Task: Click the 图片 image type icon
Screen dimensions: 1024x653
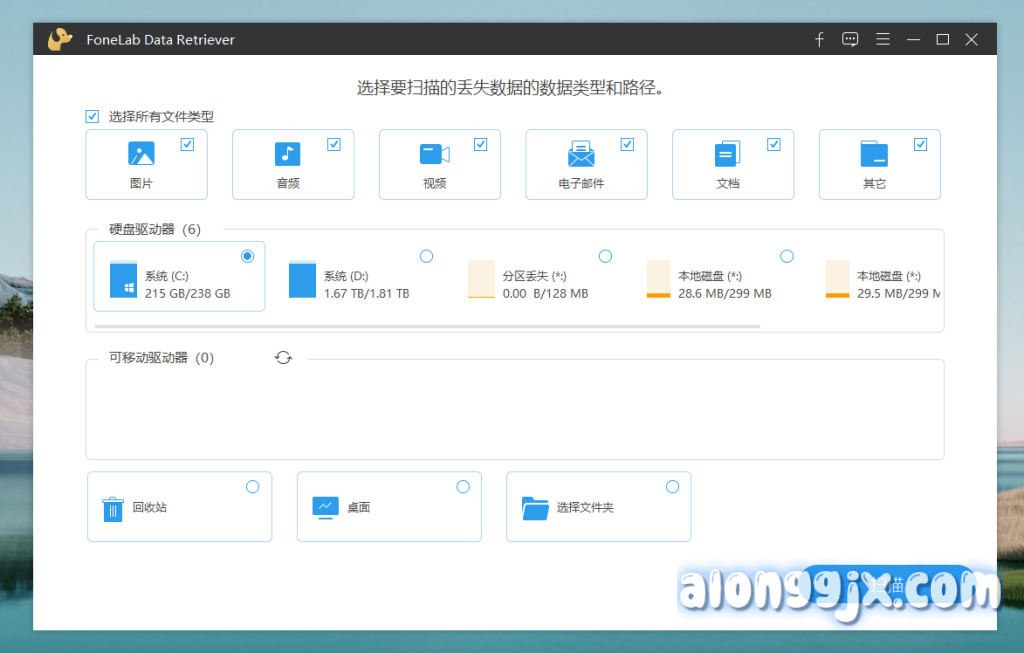Action: tap(141, 154)
